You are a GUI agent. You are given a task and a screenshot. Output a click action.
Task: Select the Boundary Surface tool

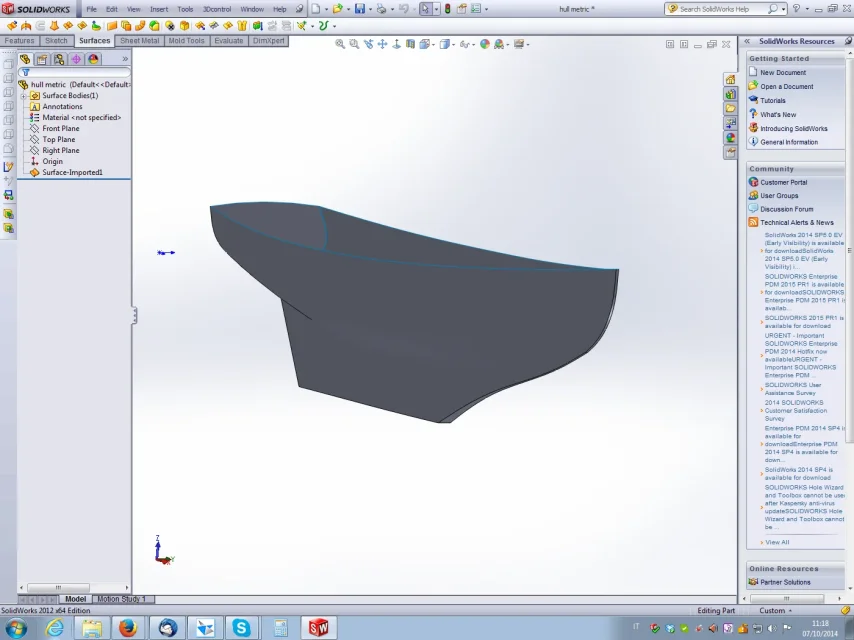[x=68, y=26]
